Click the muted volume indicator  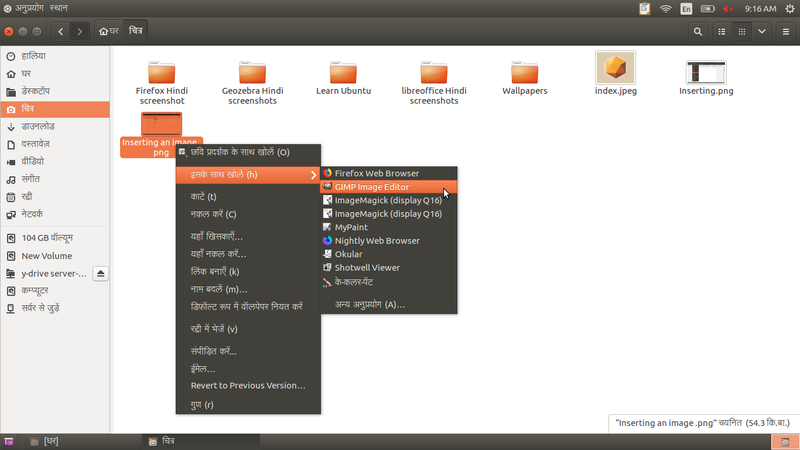coord(728,9)
